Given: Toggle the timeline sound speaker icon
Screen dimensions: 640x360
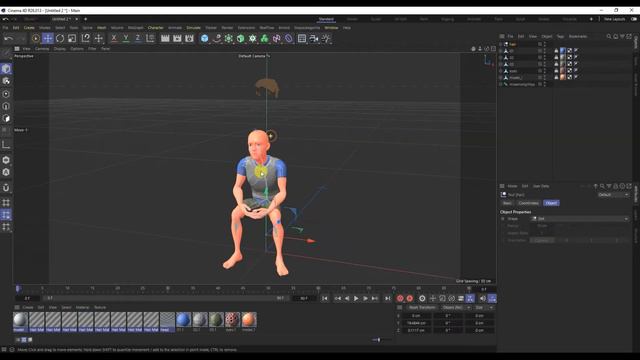Looking at the screenshot, I should [x=482, y=298].
